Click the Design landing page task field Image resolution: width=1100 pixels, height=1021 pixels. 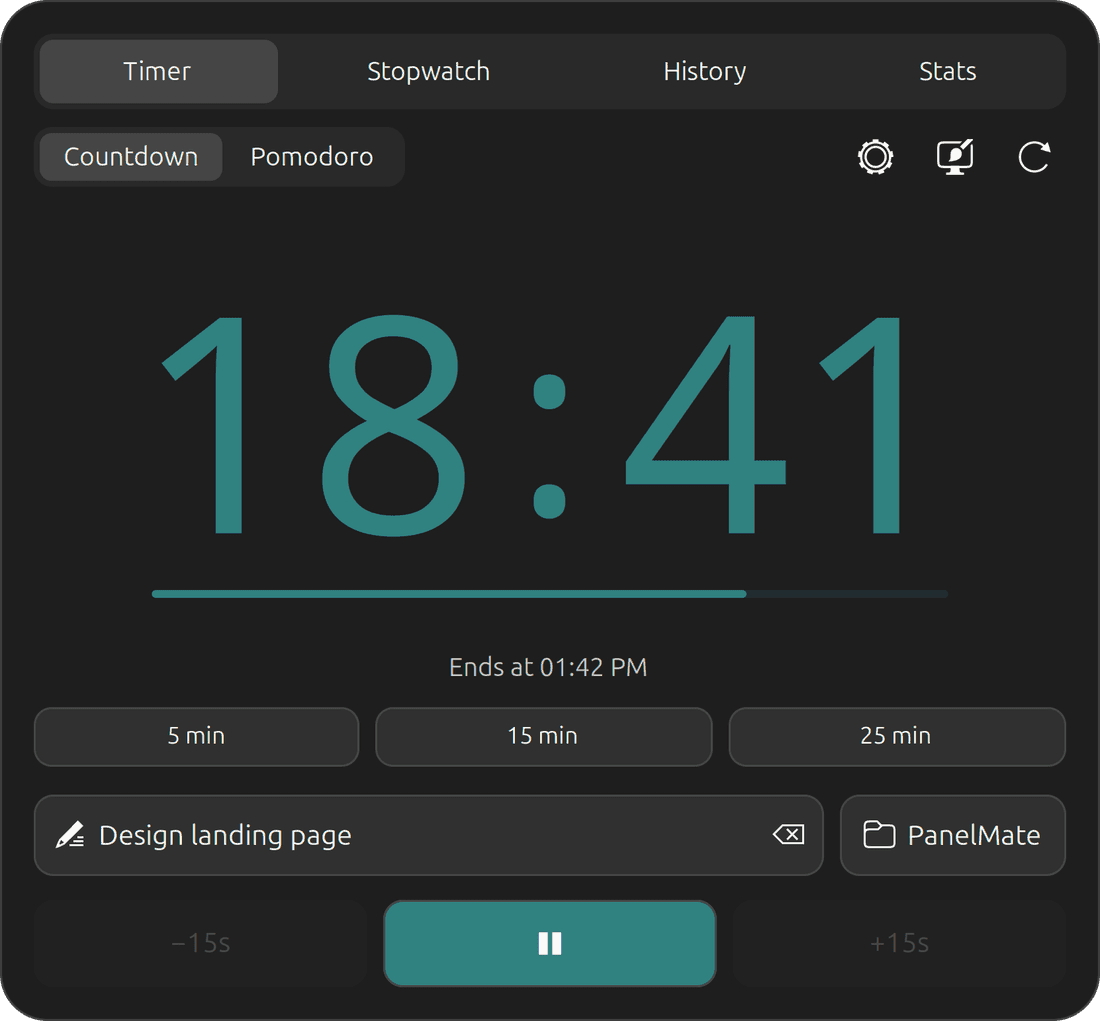[x=429, y=834]
